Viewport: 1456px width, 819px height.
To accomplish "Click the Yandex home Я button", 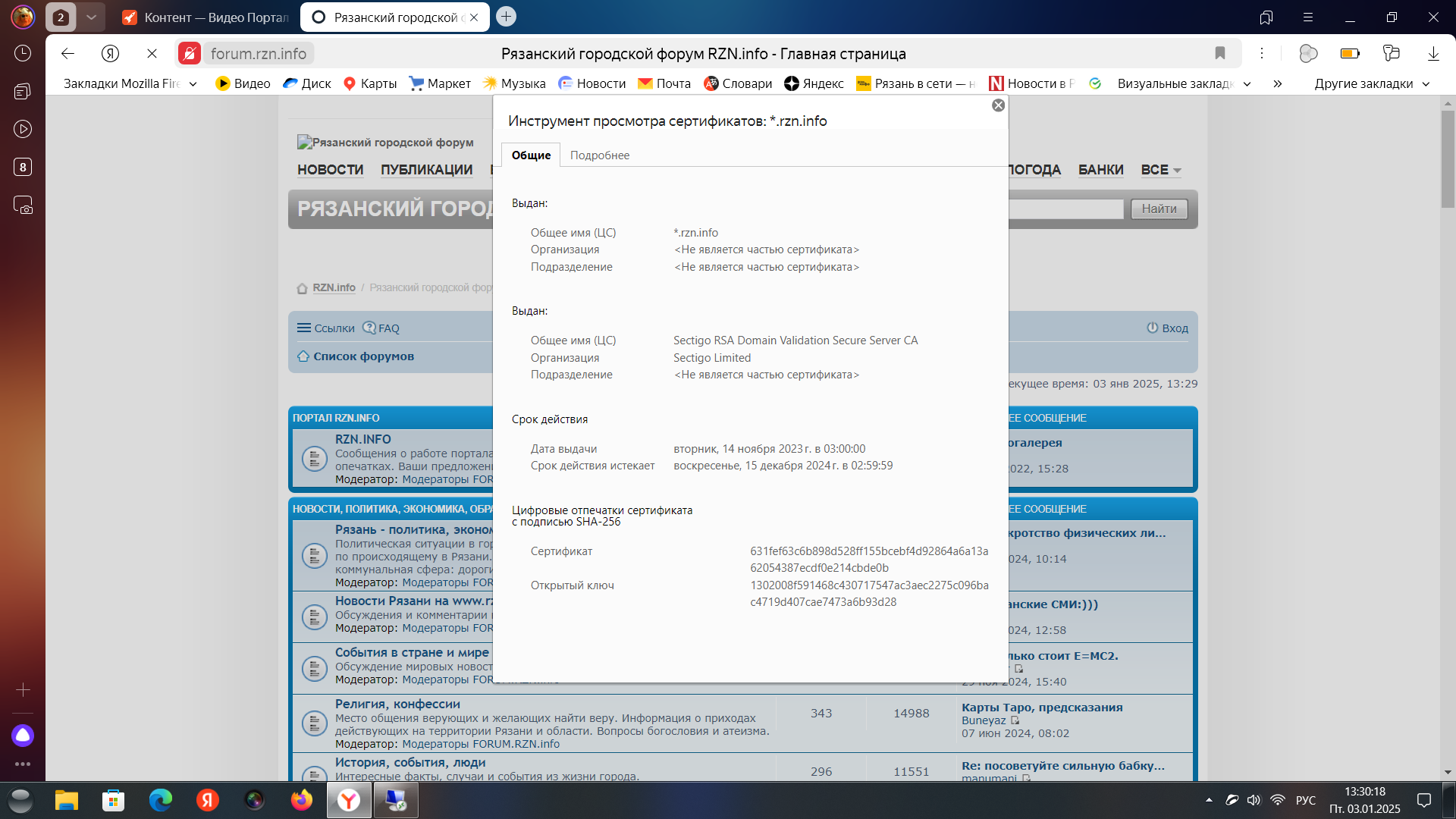I will pyautogui.click(x=111, y=54).
